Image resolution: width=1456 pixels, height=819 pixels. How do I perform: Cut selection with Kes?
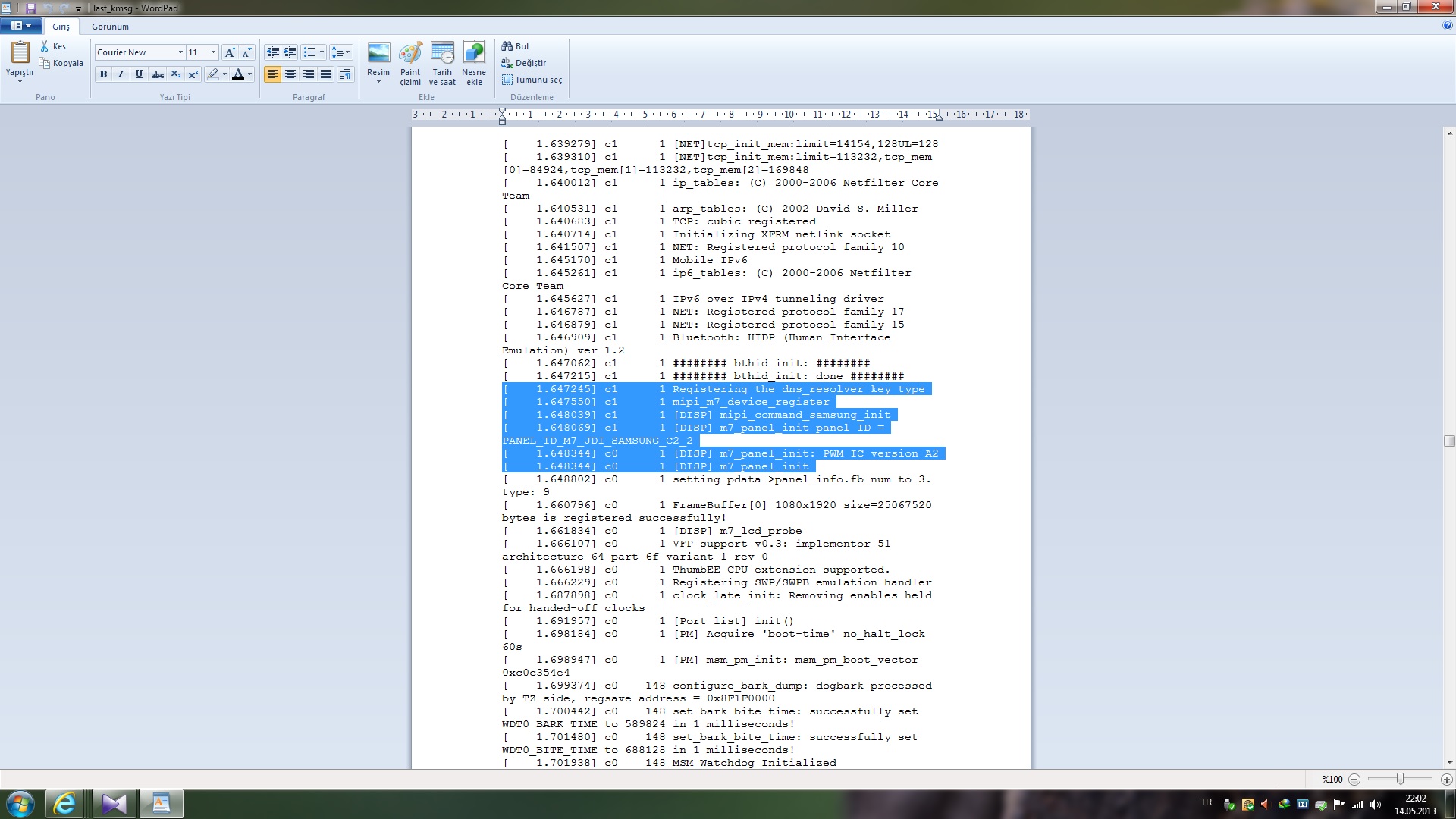tap(53, 46)
